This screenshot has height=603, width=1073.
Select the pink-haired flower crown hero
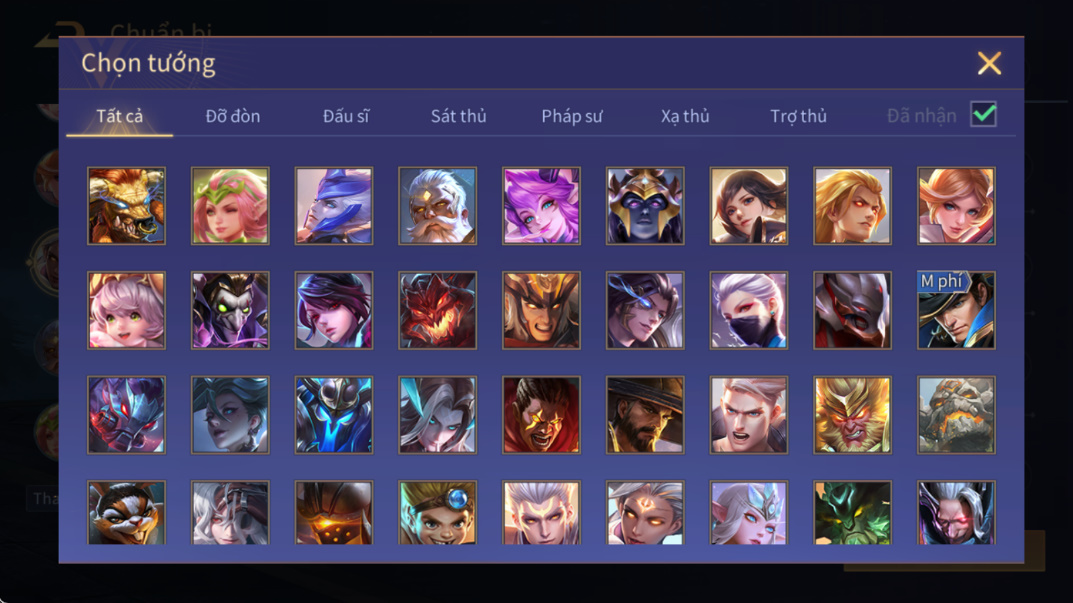(230, 206)
